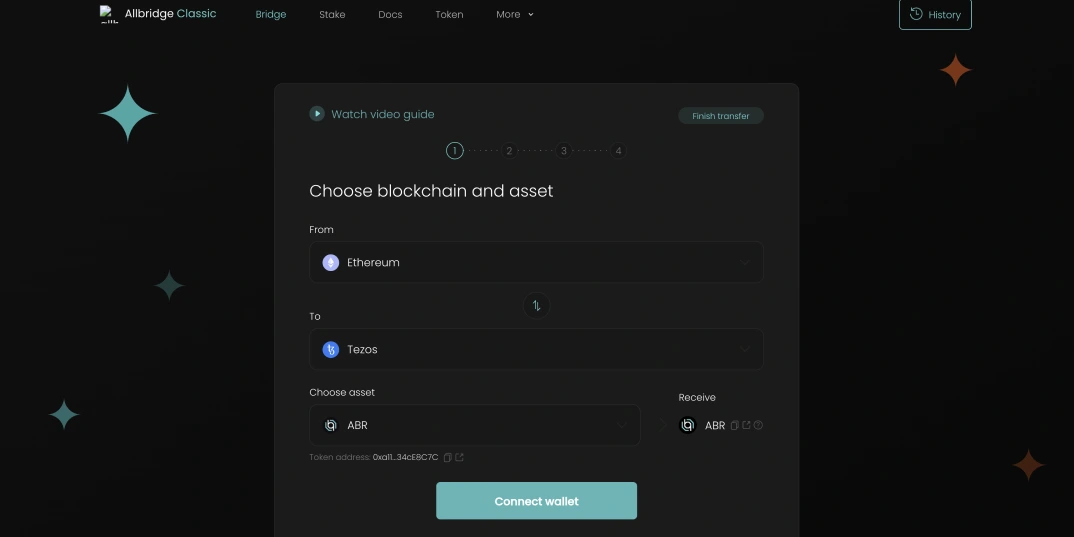
Task: Copy the source token address
Action: pyautogui.click(x=447, y=457)
